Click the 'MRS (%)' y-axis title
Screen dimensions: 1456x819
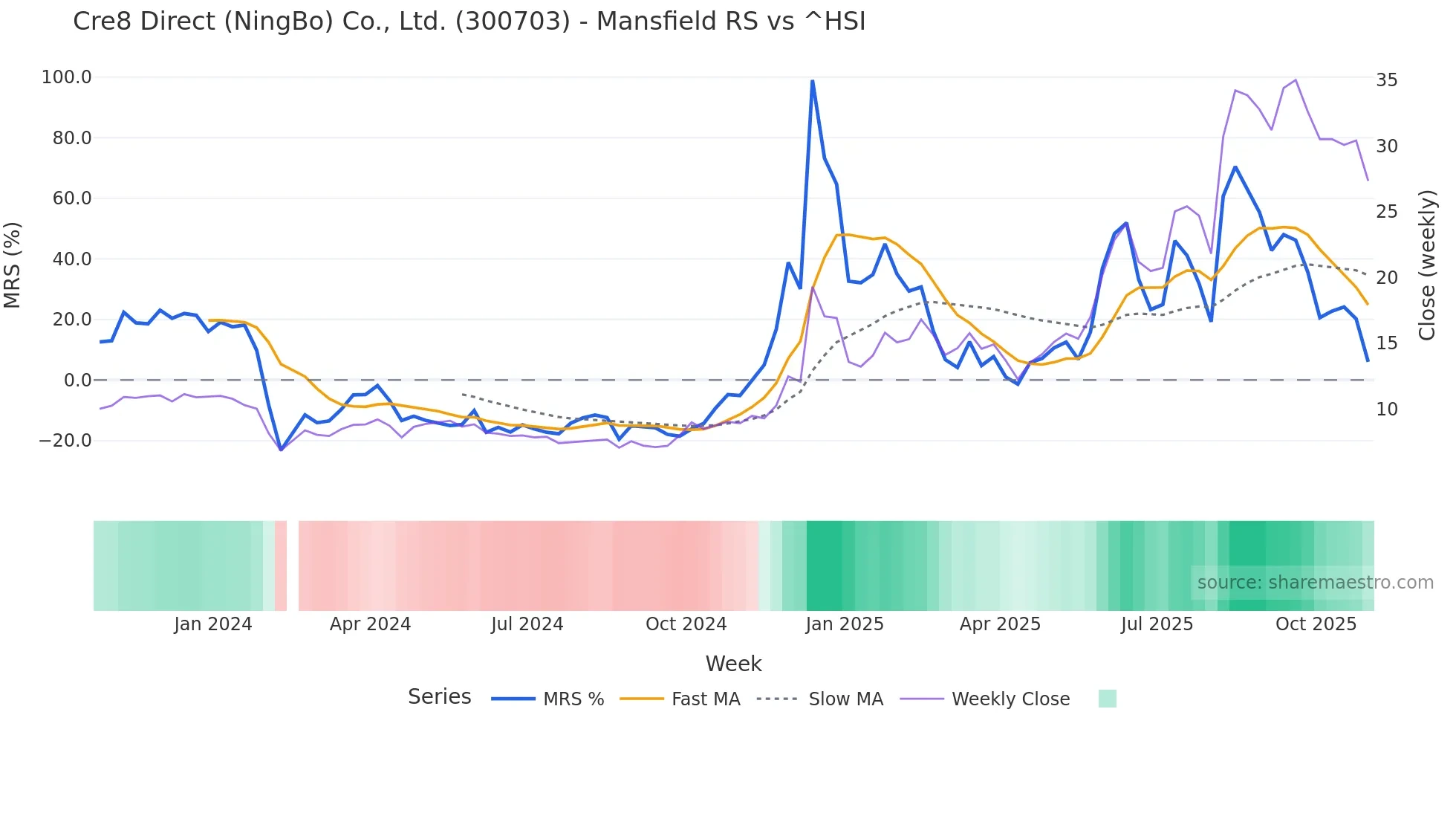(12, 265)
